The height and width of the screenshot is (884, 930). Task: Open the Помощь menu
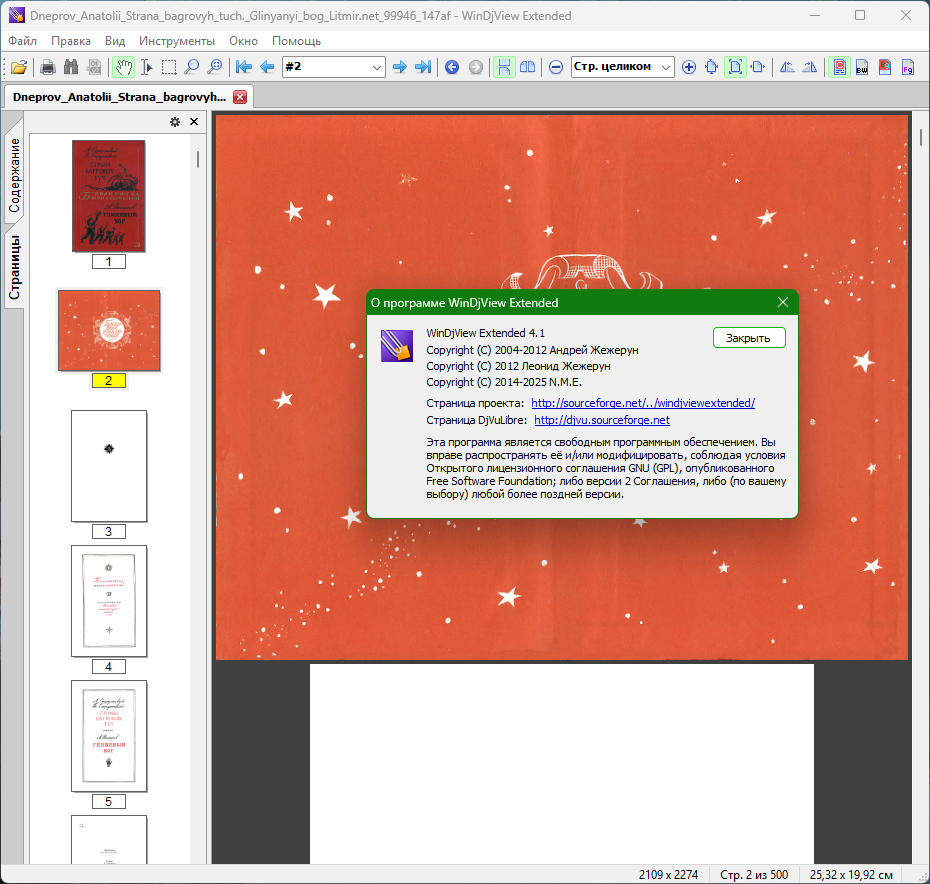coord(297,41)
